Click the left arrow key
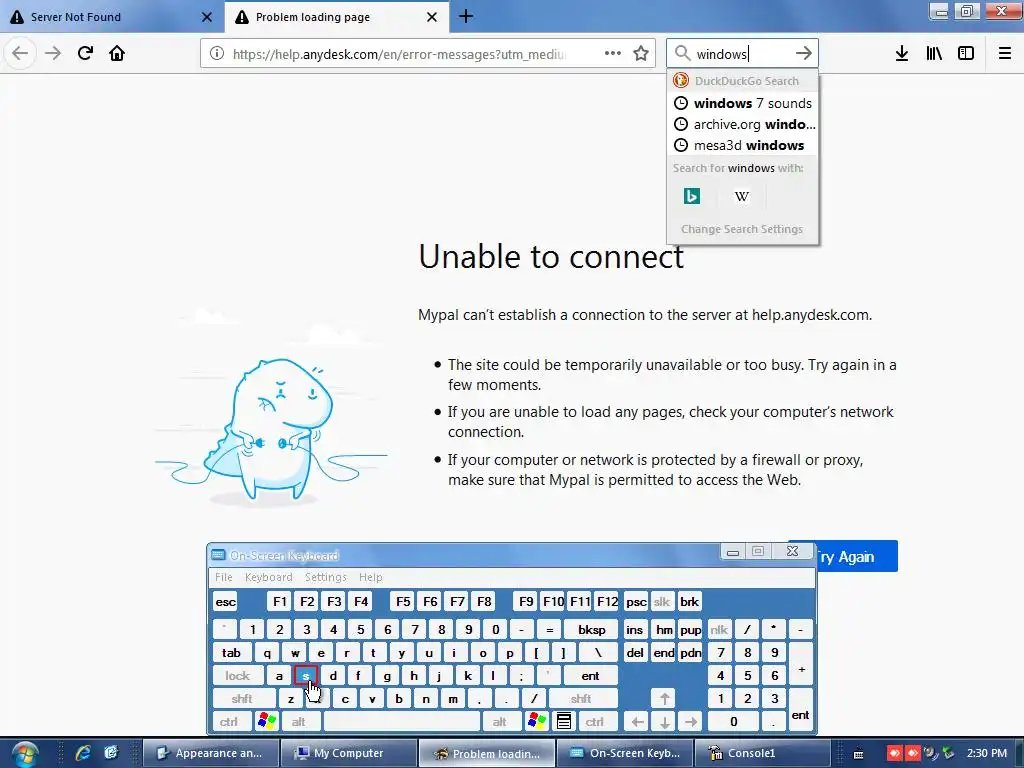 coord(637,722)
